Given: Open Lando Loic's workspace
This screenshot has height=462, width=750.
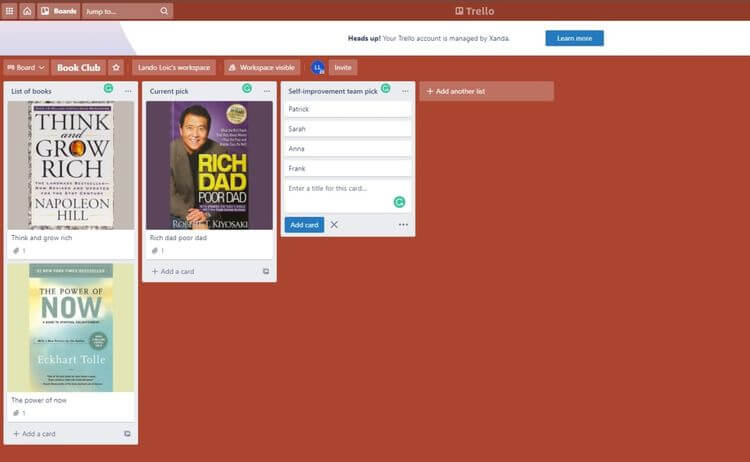Looking at the screenshot, I should [x=174, y=67].
